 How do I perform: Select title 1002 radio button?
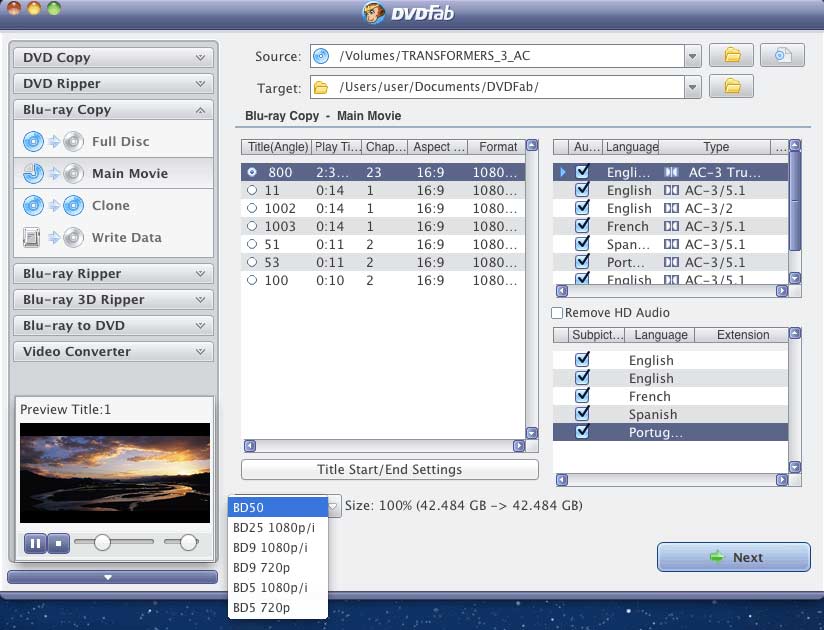click(252, 208)
